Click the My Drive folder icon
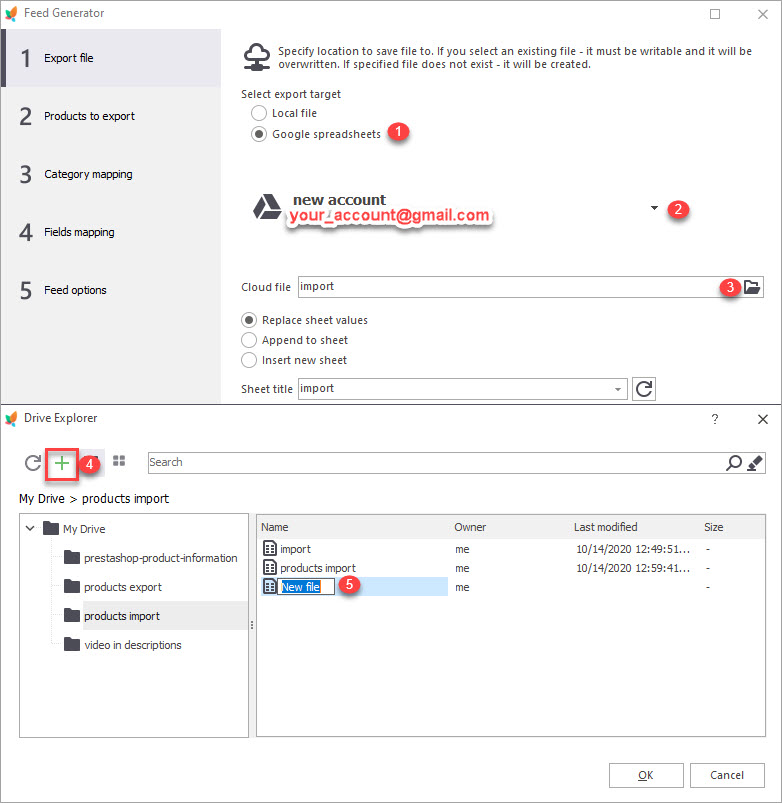 click(51, 528)
